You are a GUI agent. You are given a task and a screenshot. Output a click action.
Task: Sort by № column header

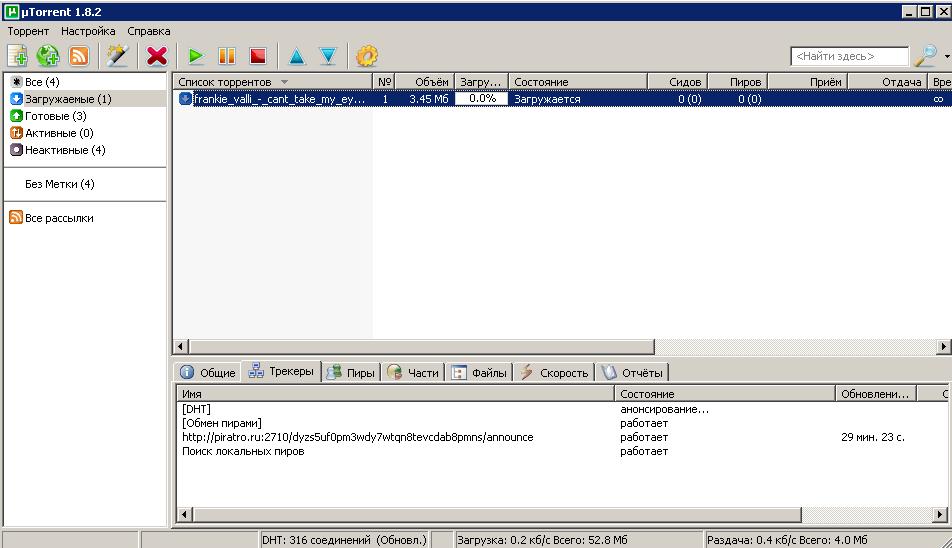coord(384,81)
